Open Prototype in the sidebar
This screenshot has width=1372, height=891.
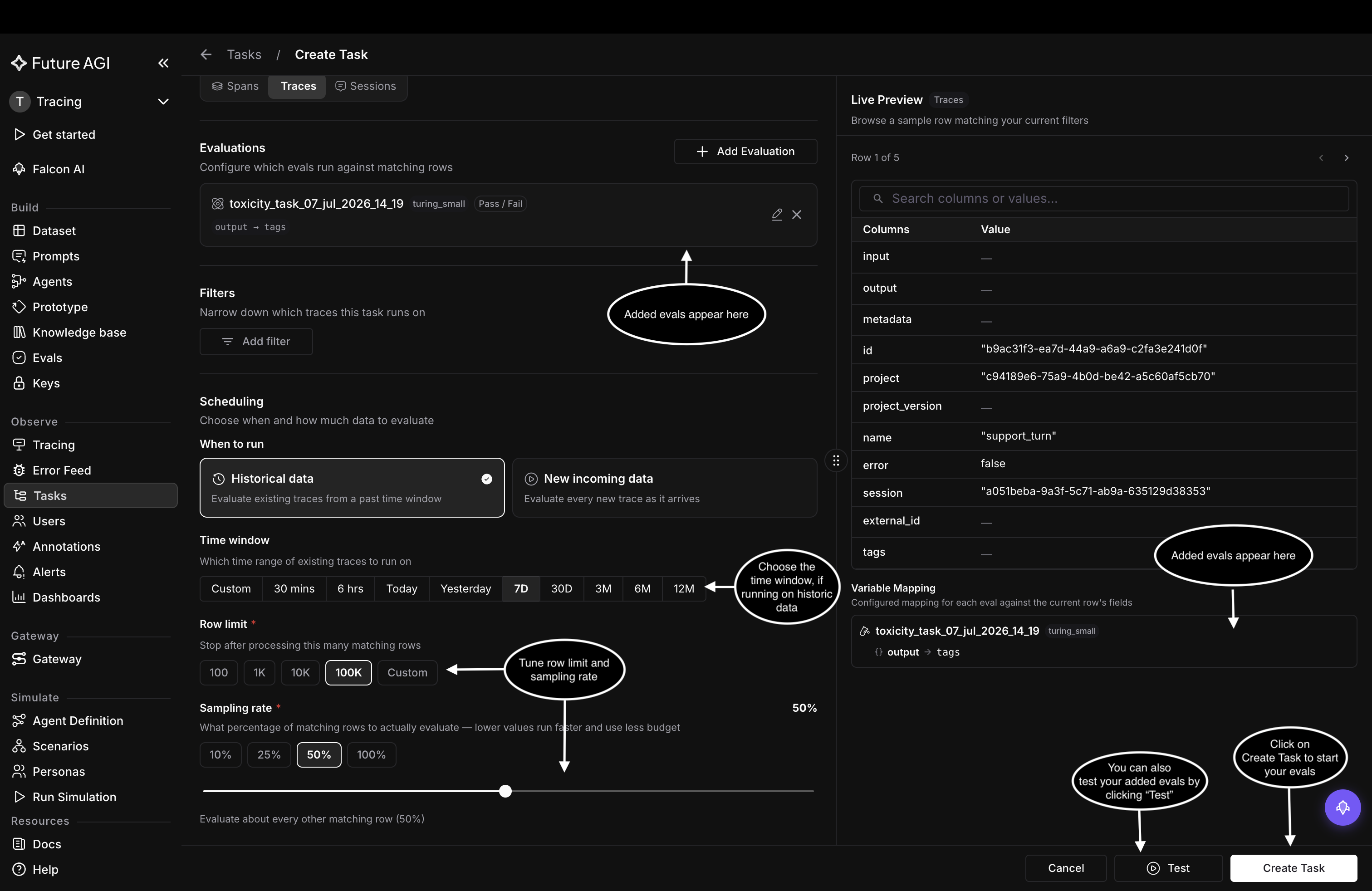(90, 307)
